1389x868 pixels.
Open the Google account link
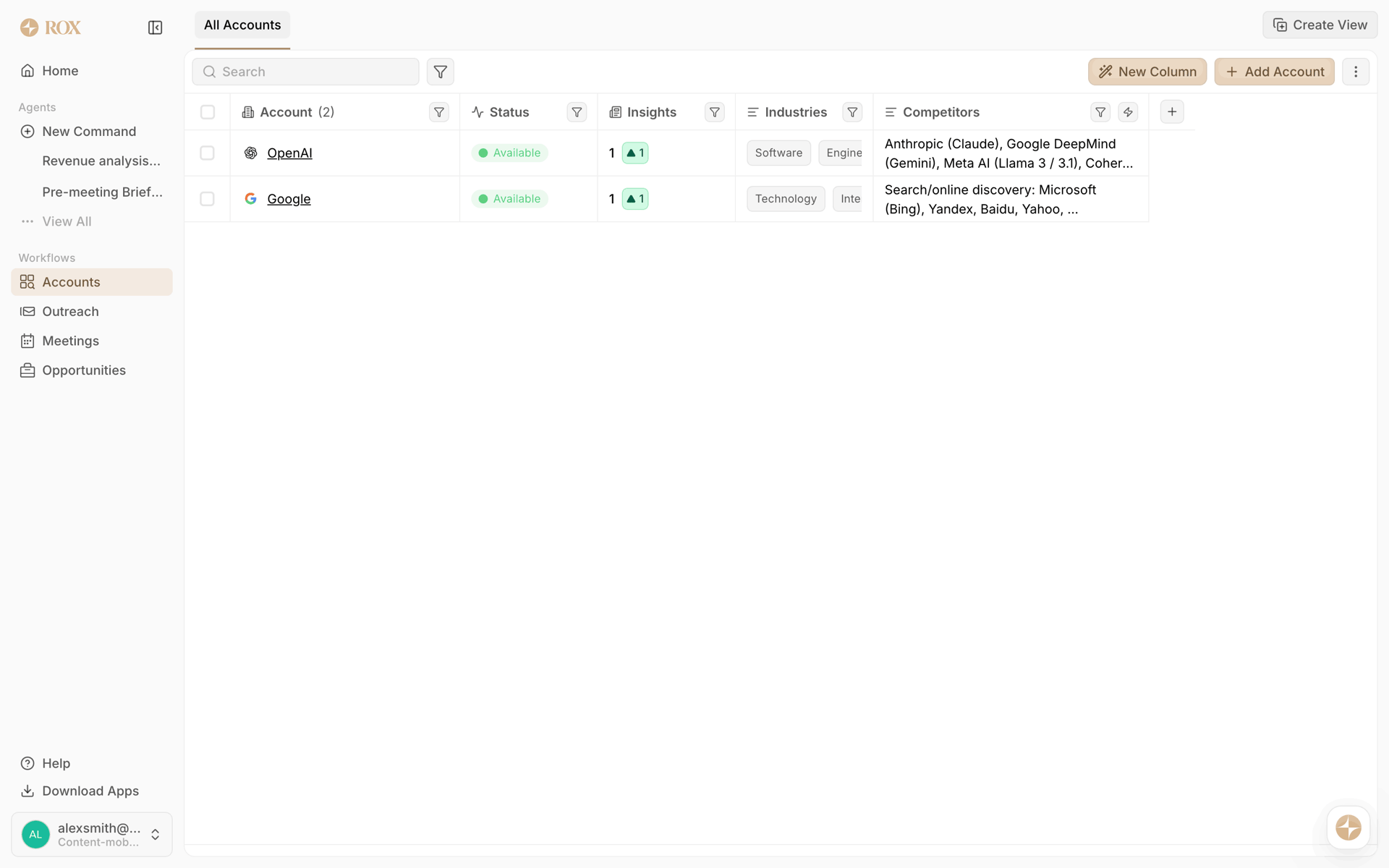coord(289,199)
